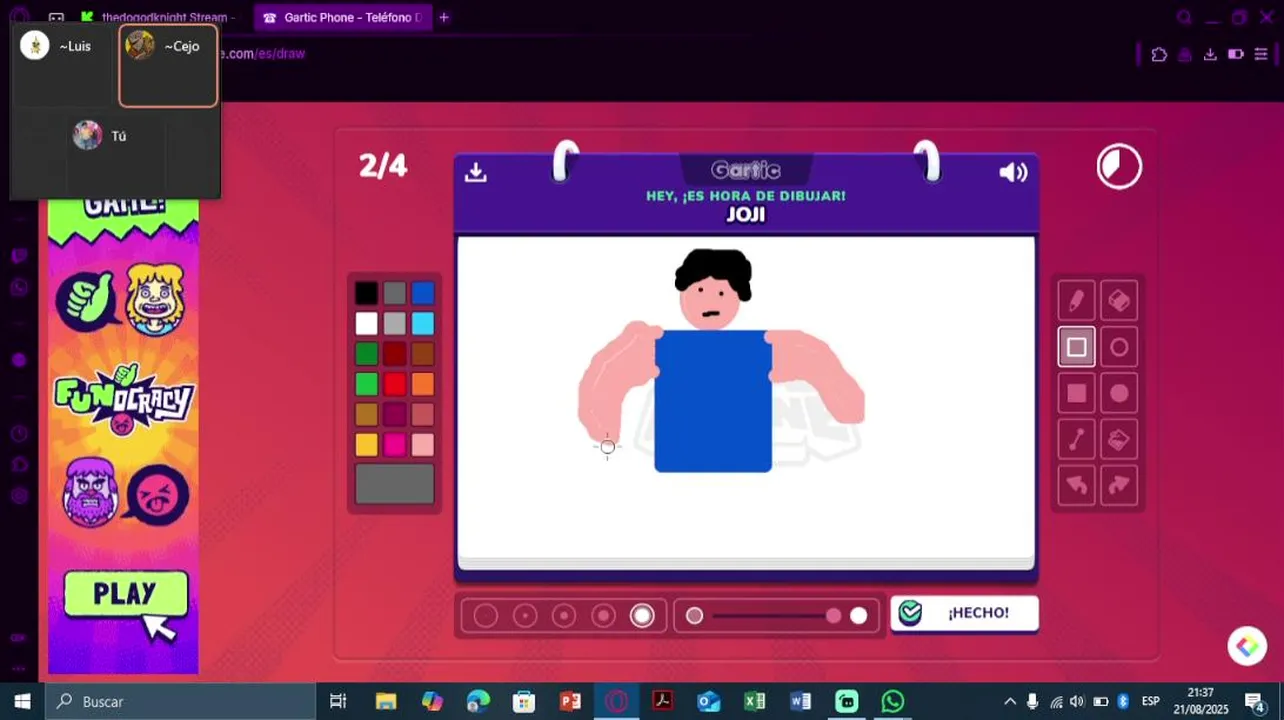Screen dimensions: 1284x720
Task: Click the Buscar taskbar search box
Action: tap(181, 701)
